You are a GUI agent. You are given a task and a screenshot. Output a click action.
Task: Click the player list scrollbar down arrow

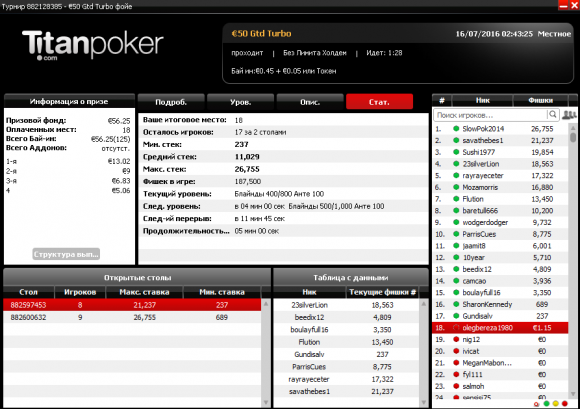pos(573,394)
